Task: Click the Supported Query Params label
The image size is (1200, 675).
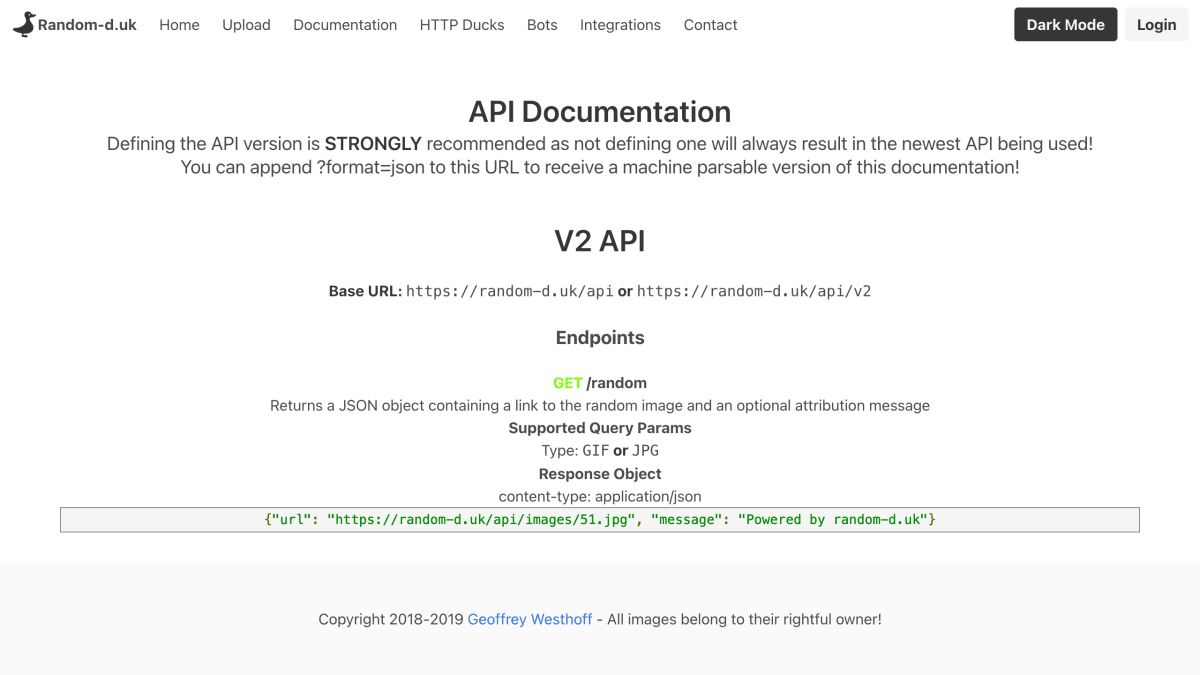Action: 600,428
